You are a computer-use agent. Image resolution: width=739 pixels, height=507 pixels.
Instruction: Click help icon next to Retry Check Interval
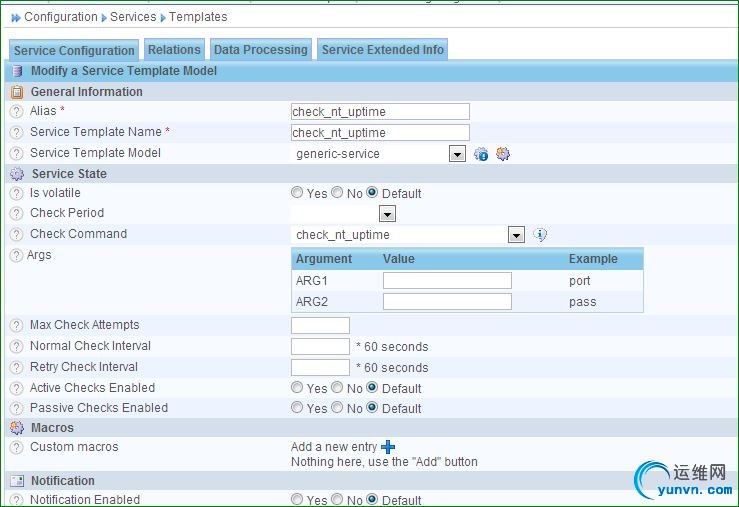point(16,367)
